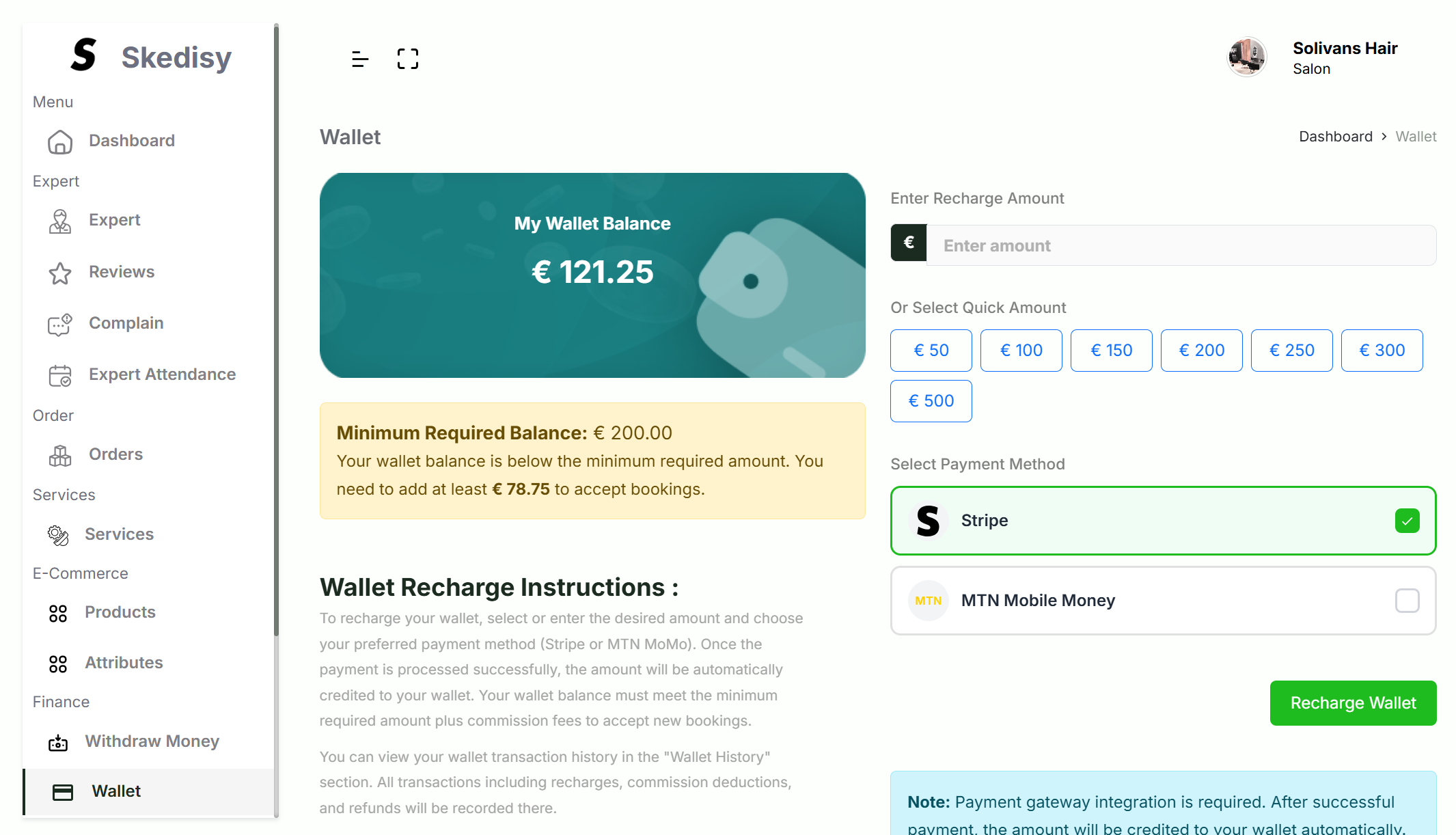Click the Stripe S logo icon
Screen dimensions: 1456x835
click(x=928, y=520)
